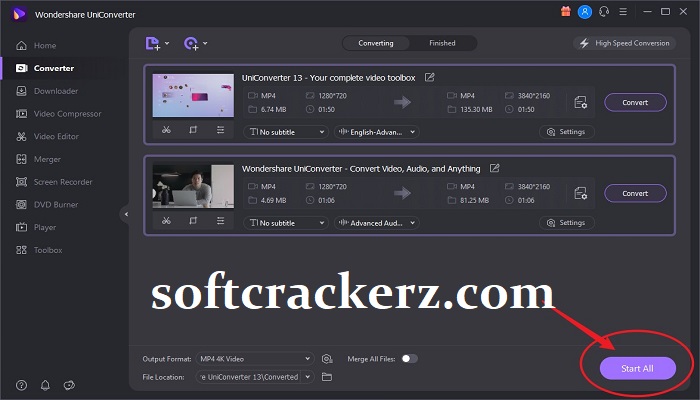
Task: Expand the disc load dropdown arrow
Action: [205, 43]
